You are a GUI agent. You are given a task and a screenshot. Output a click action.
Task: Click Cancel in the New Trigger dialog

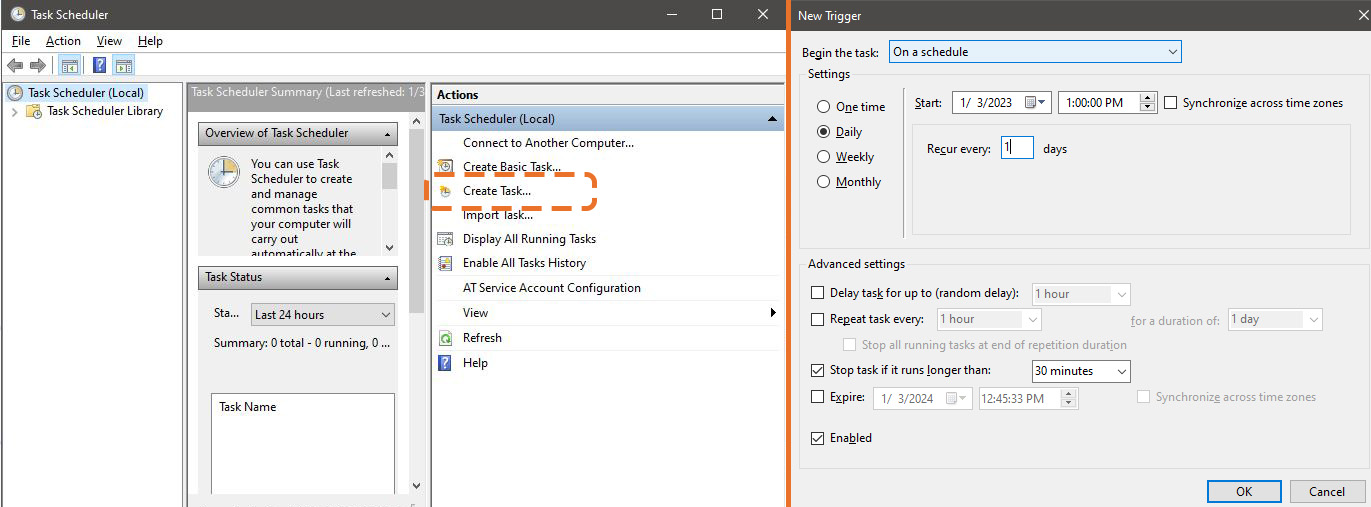[1327, 491]
